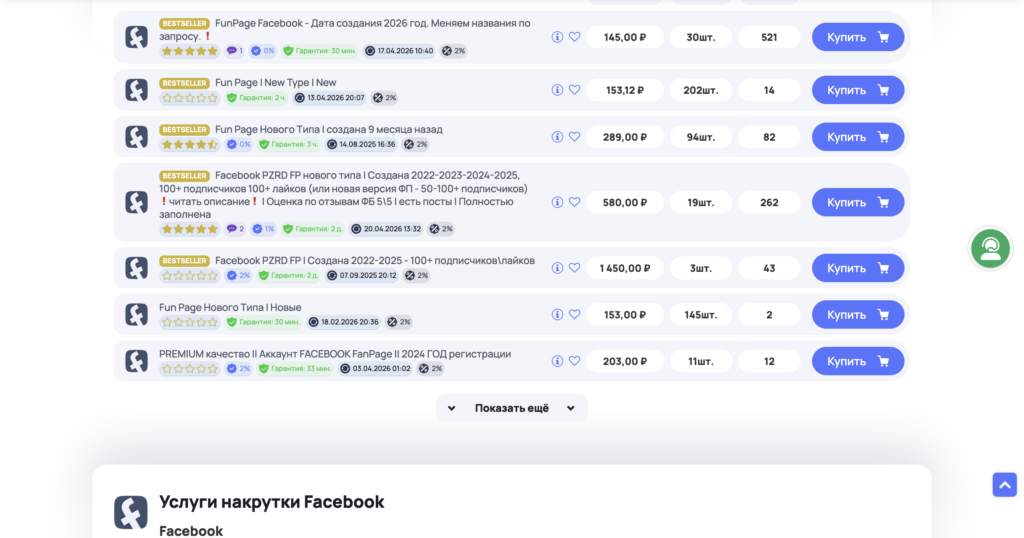
Task: Jump to top with blue arrow button
Action: pyautogui.click(x=1004, y=485)
